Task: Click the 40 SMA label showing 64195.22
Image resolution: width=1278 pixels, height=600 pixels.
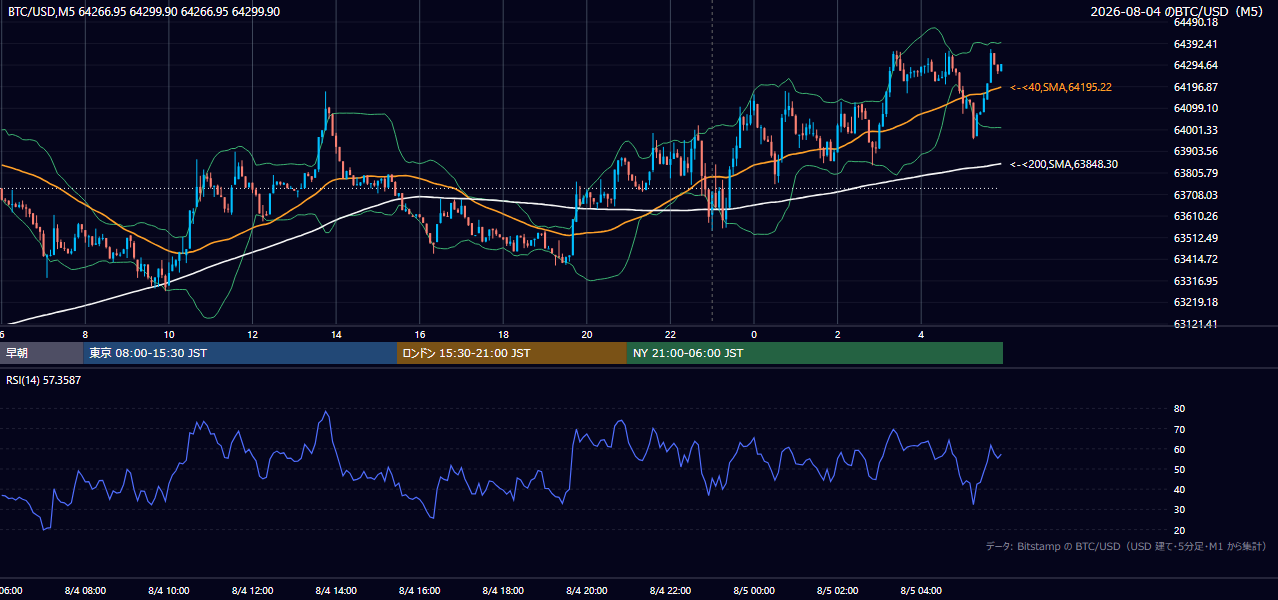Action: 1061,88
